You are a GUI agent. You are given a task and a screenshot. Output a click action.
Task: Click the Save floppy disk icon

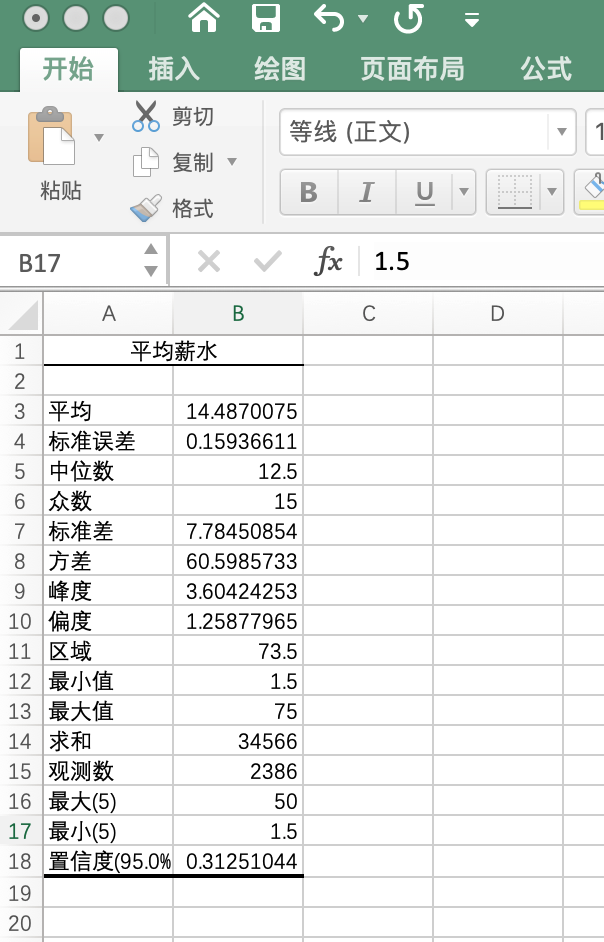coord(265,18)
